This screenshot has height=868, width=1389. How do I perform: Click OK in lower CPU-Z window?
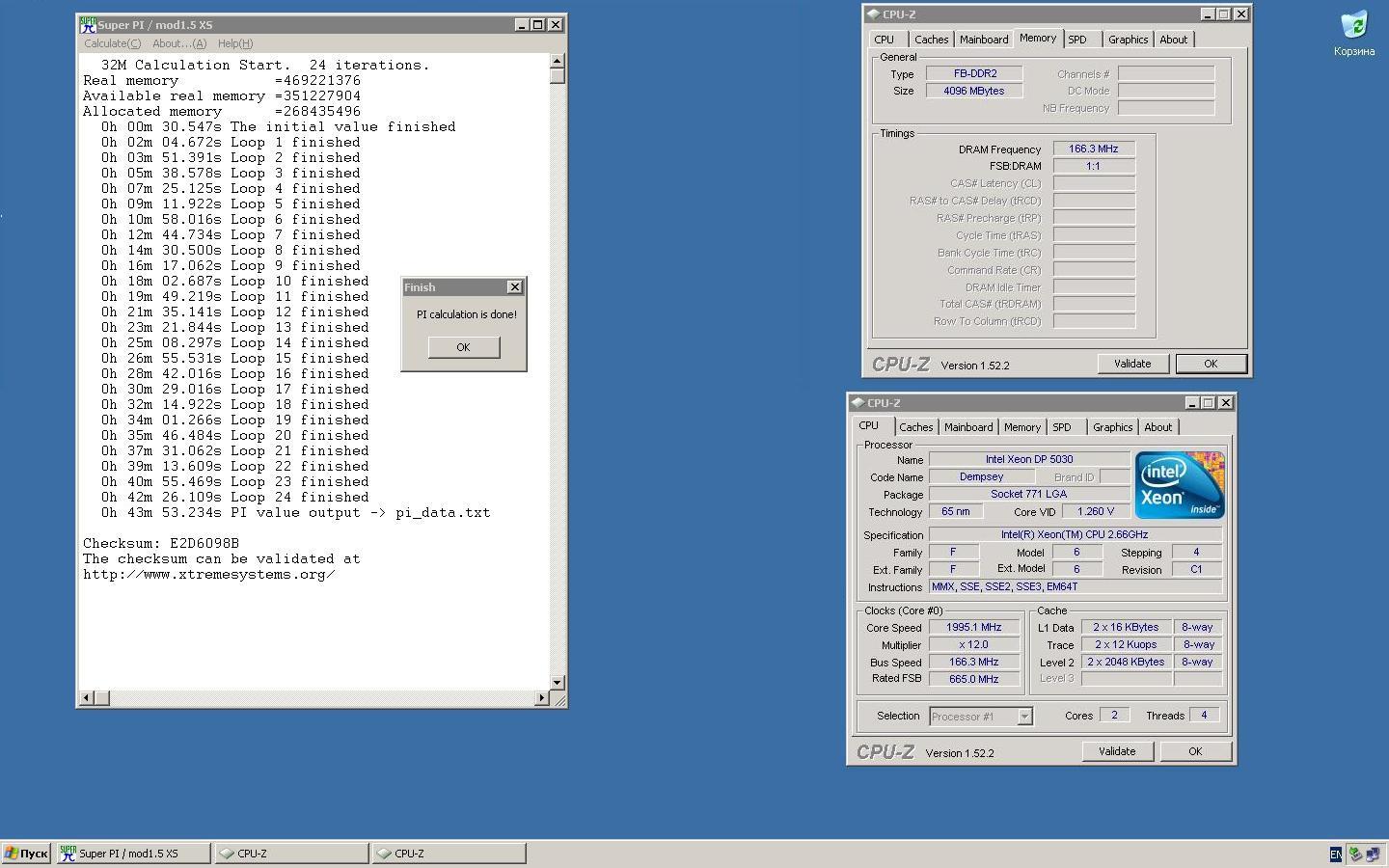[x=1195, y=751]
